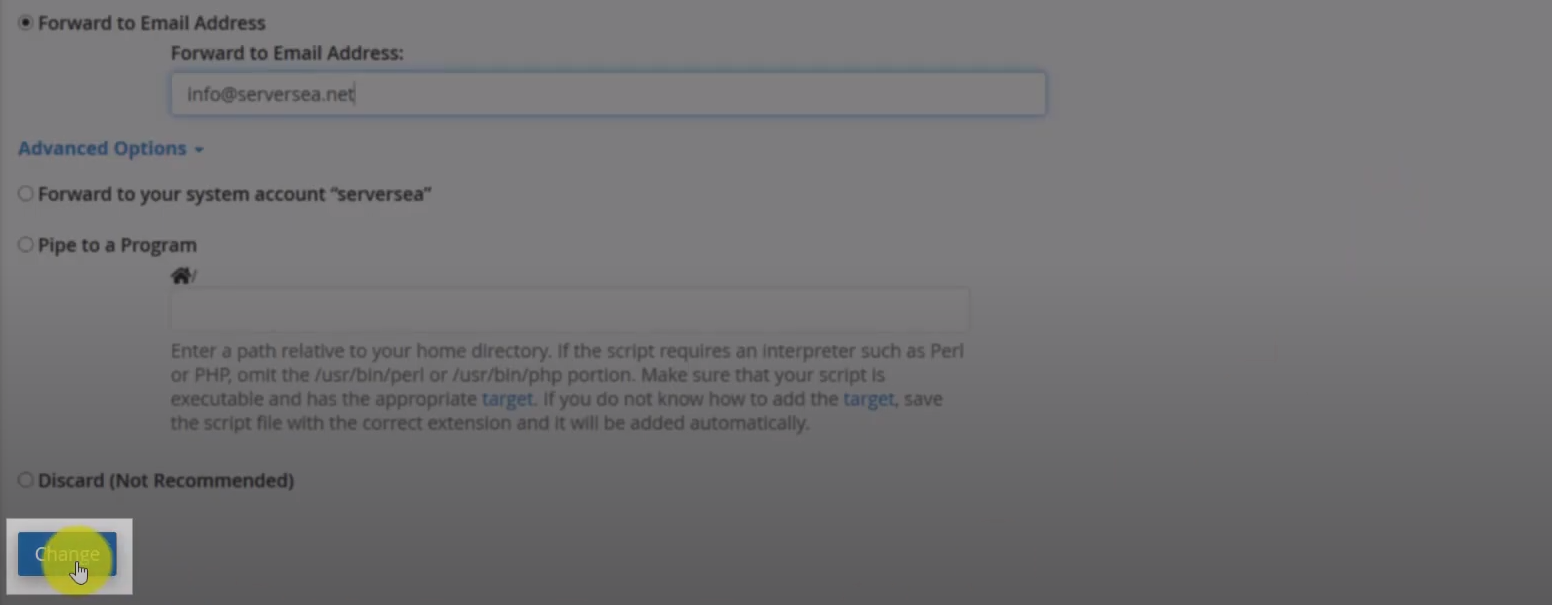
Task: Enable the Pipe to a Program radio circle
Action: point(25,245)
